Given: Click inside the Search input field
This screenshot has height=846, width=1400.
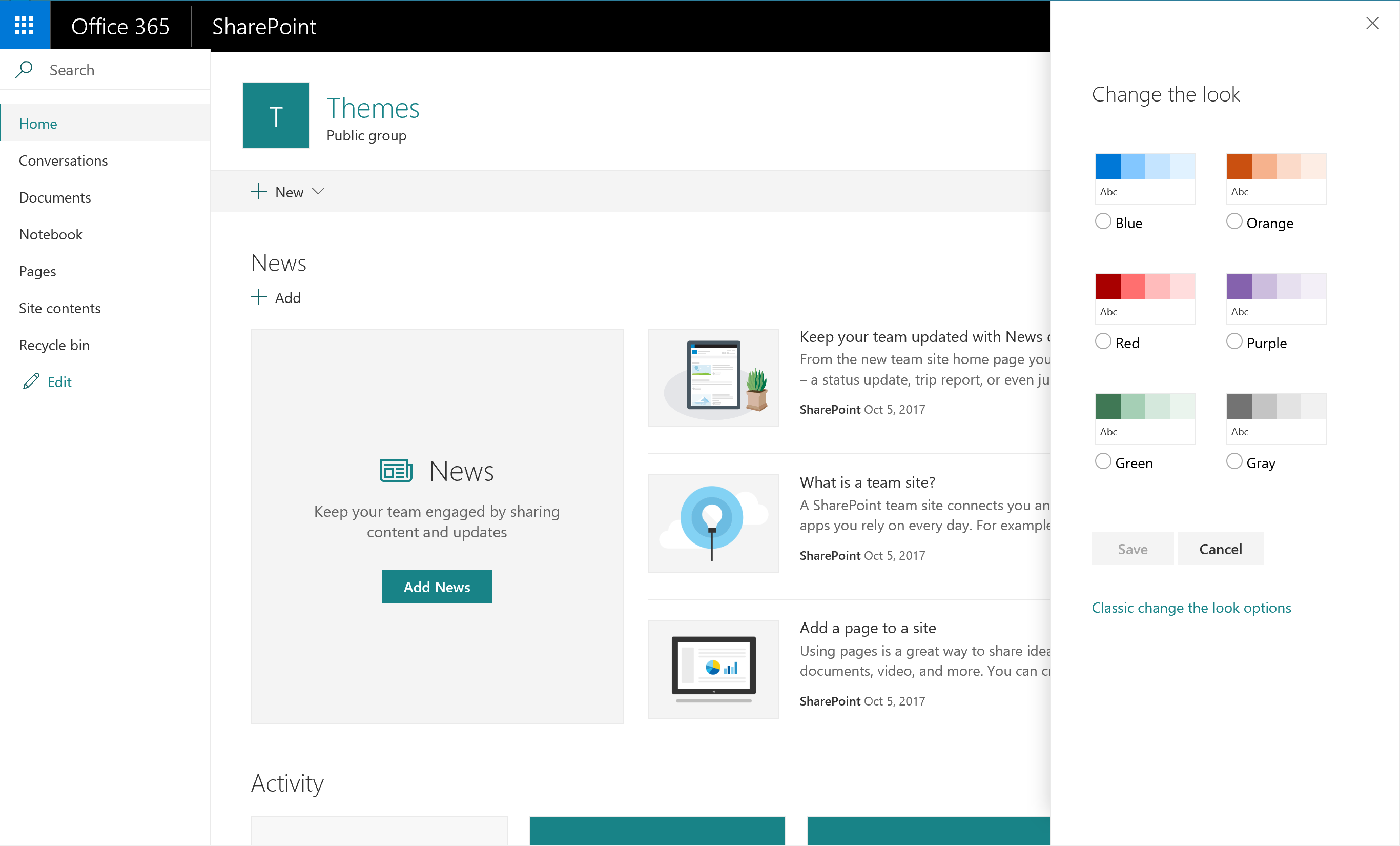Looking at the screenshot, I should 102,69.
